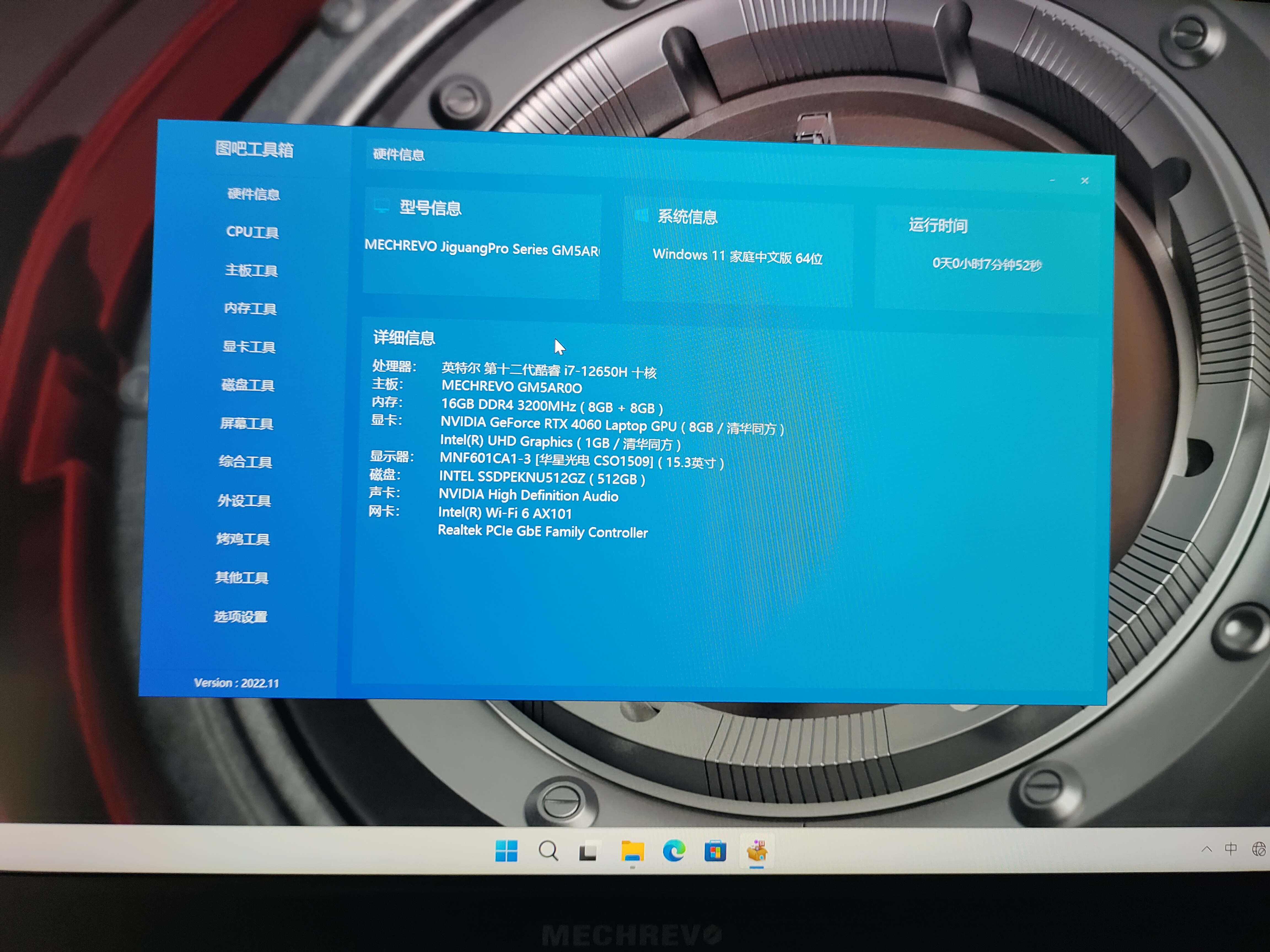The height and width of the screenshot is (952, 1270).
Task: Minimize the 图吧工具箱 window
Action: pyautogui.click(x=1052, y=180)
